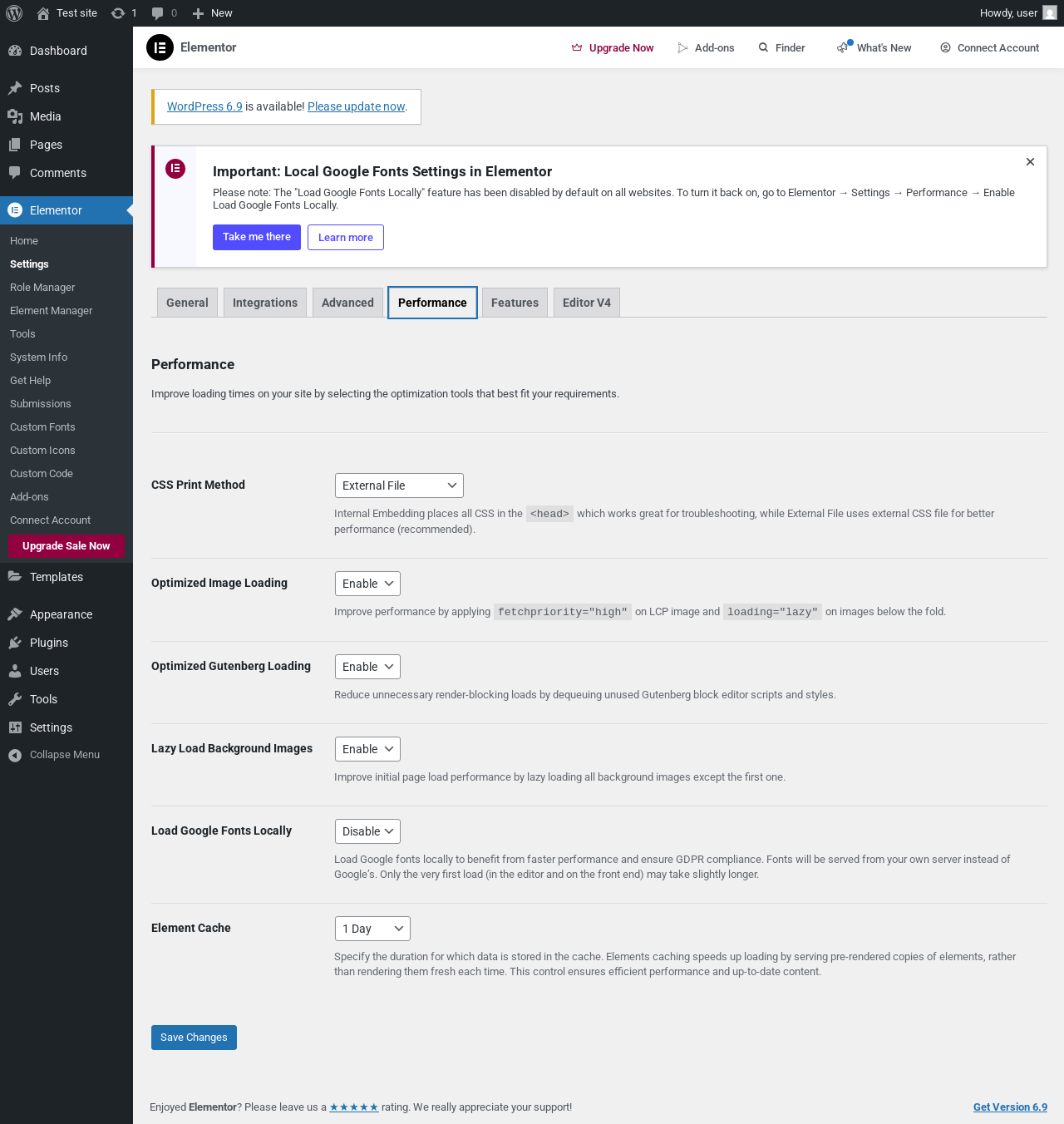This screenshot has width=1064, height=1124.
Task: Click the Settings sliders icon in sidebar
Action: pyautogui.click(x=15, y=727)
